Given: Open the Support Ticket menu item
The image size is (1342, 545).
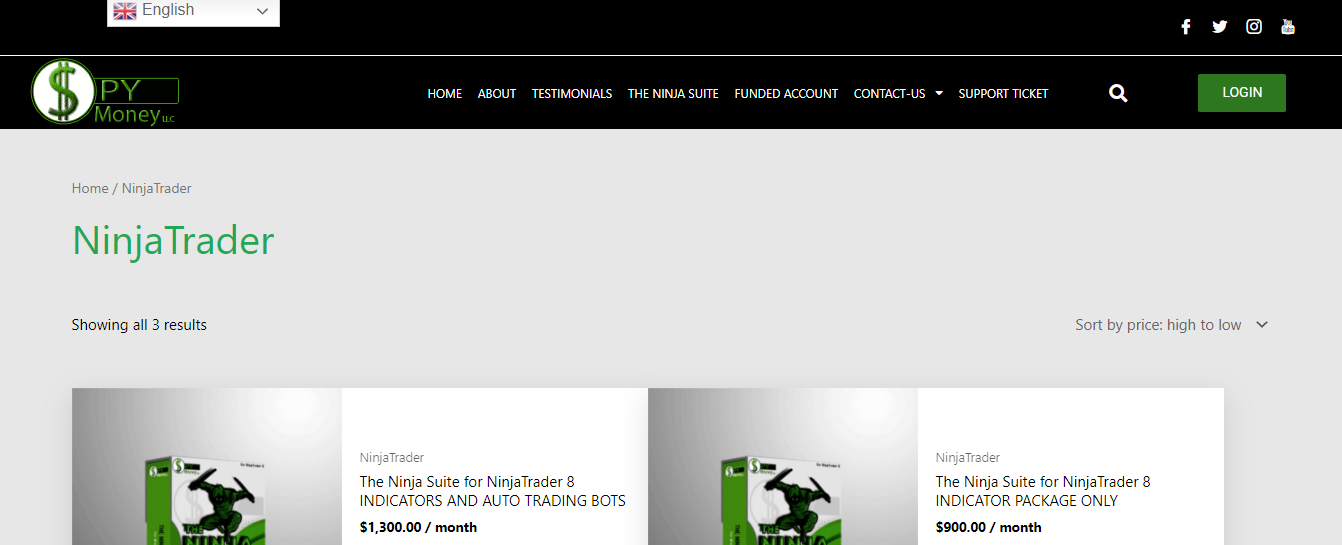Looking at the screenshot, I should click(1003, 93).
